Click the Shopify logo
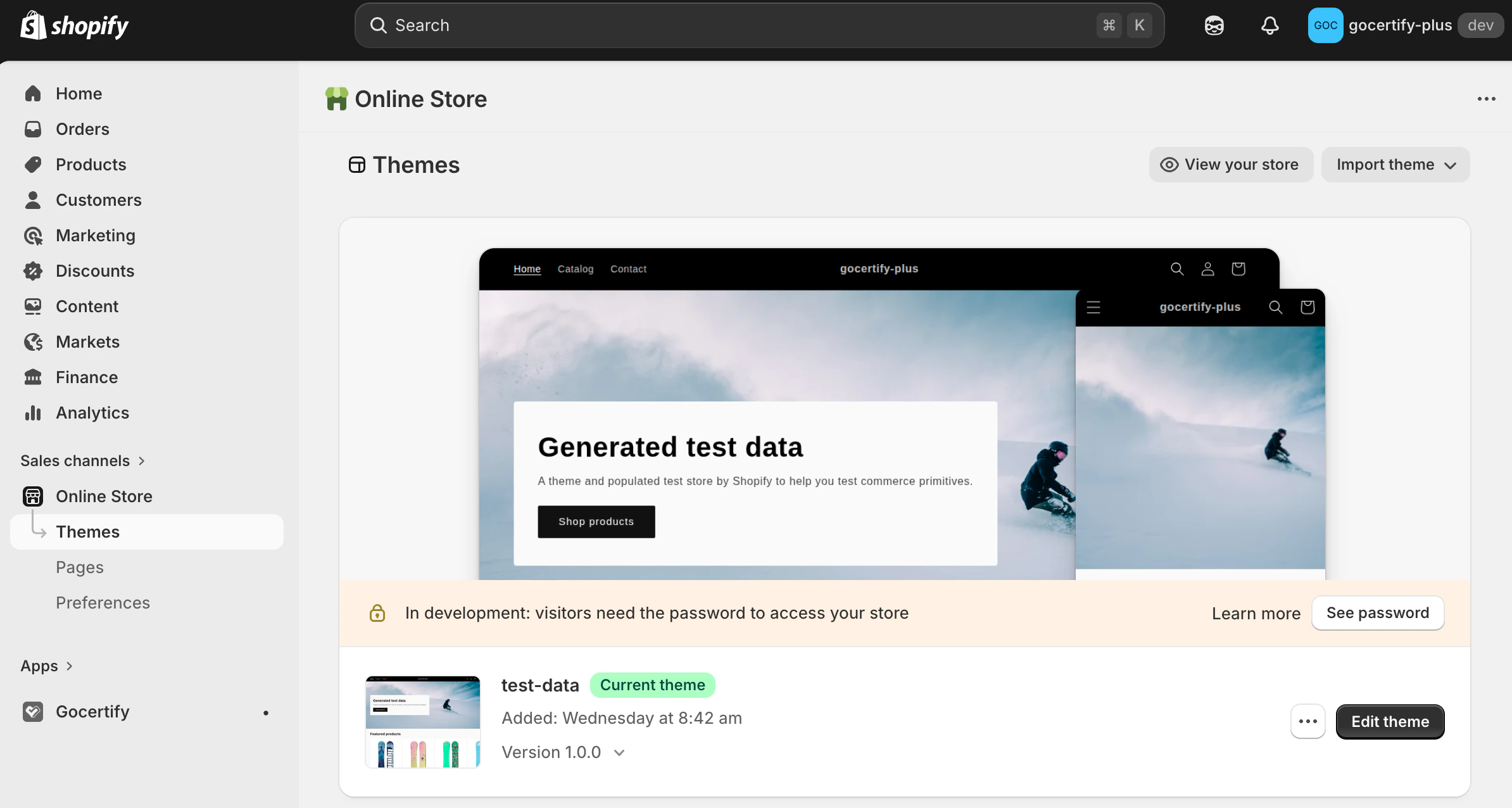The width and height of the screenshot is (1512, 808). [74, 25]
